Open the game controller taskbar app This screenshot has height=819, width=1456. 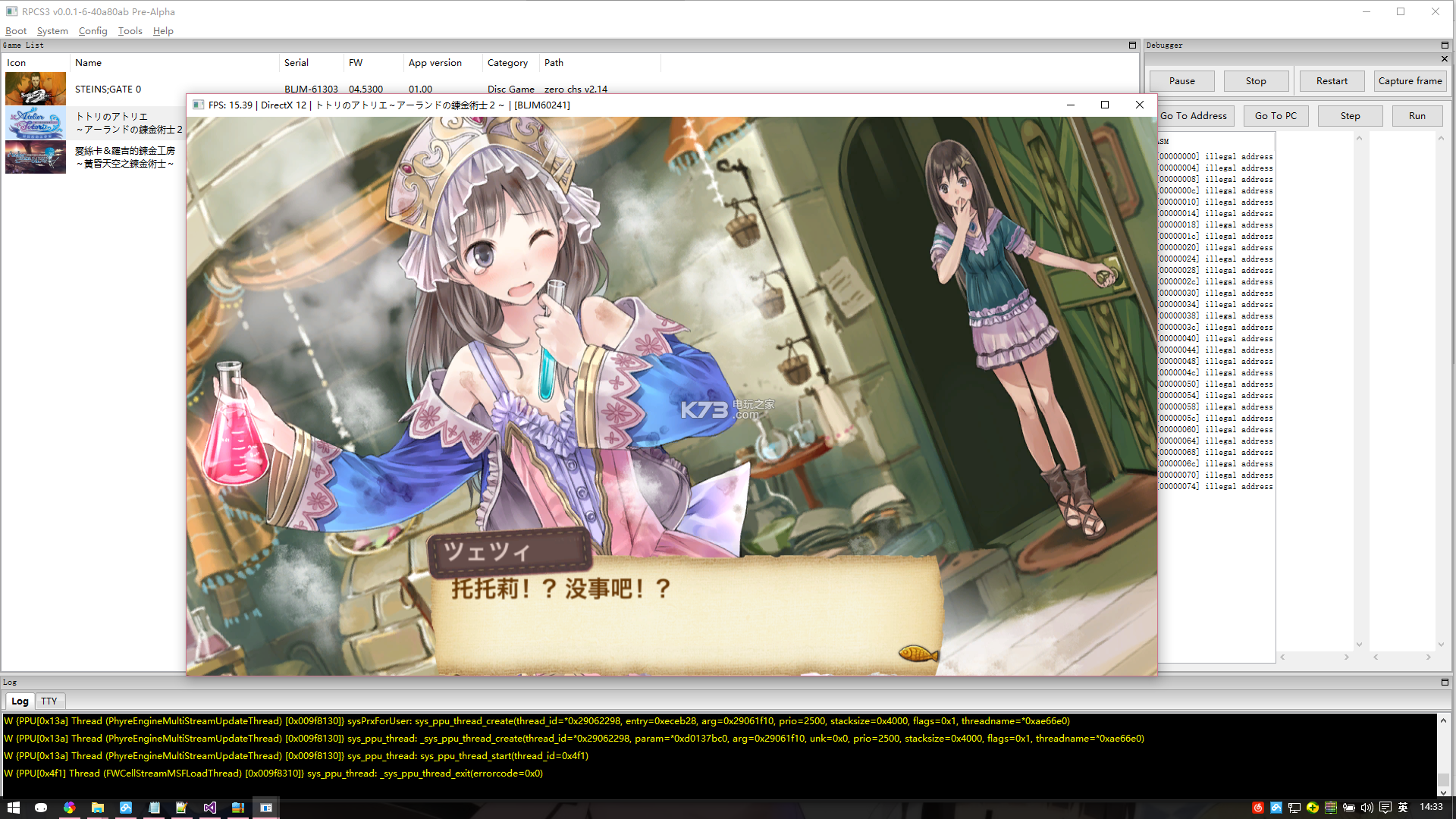41,808
